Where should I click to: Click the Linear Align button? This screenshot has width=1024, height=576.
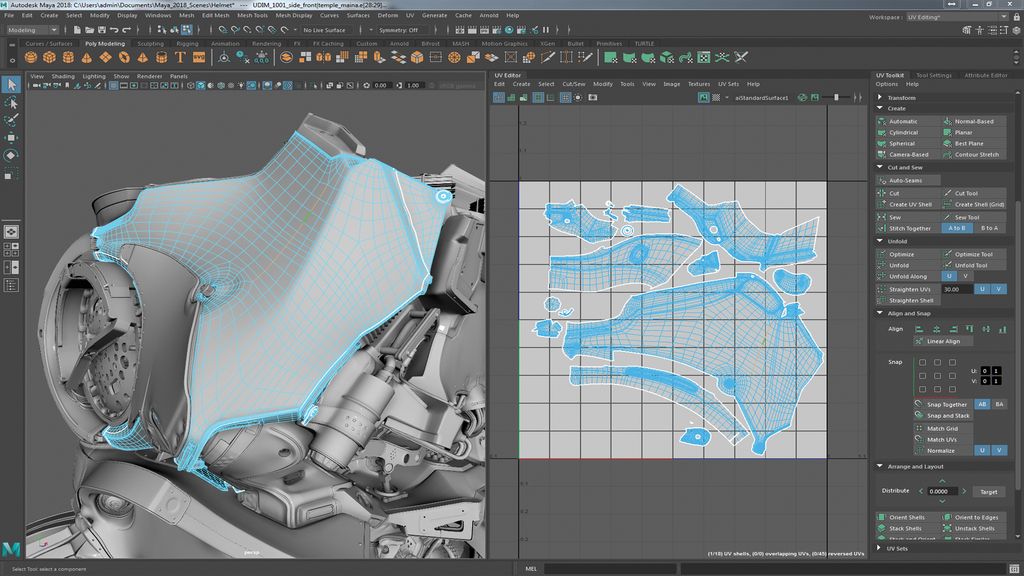pyautogui.click(x=942, y=341)
